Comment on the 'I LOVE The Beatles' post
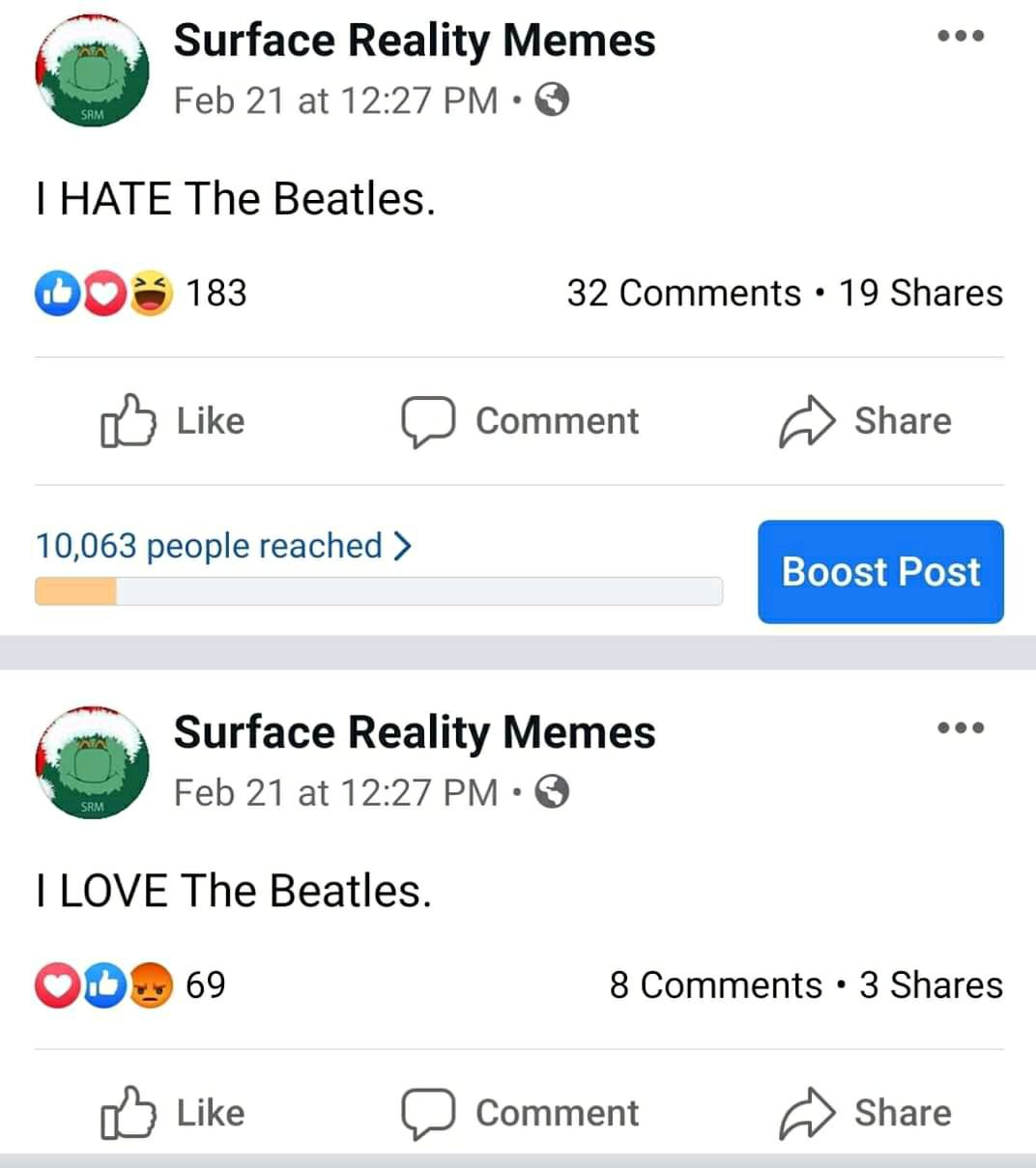 520,1113
